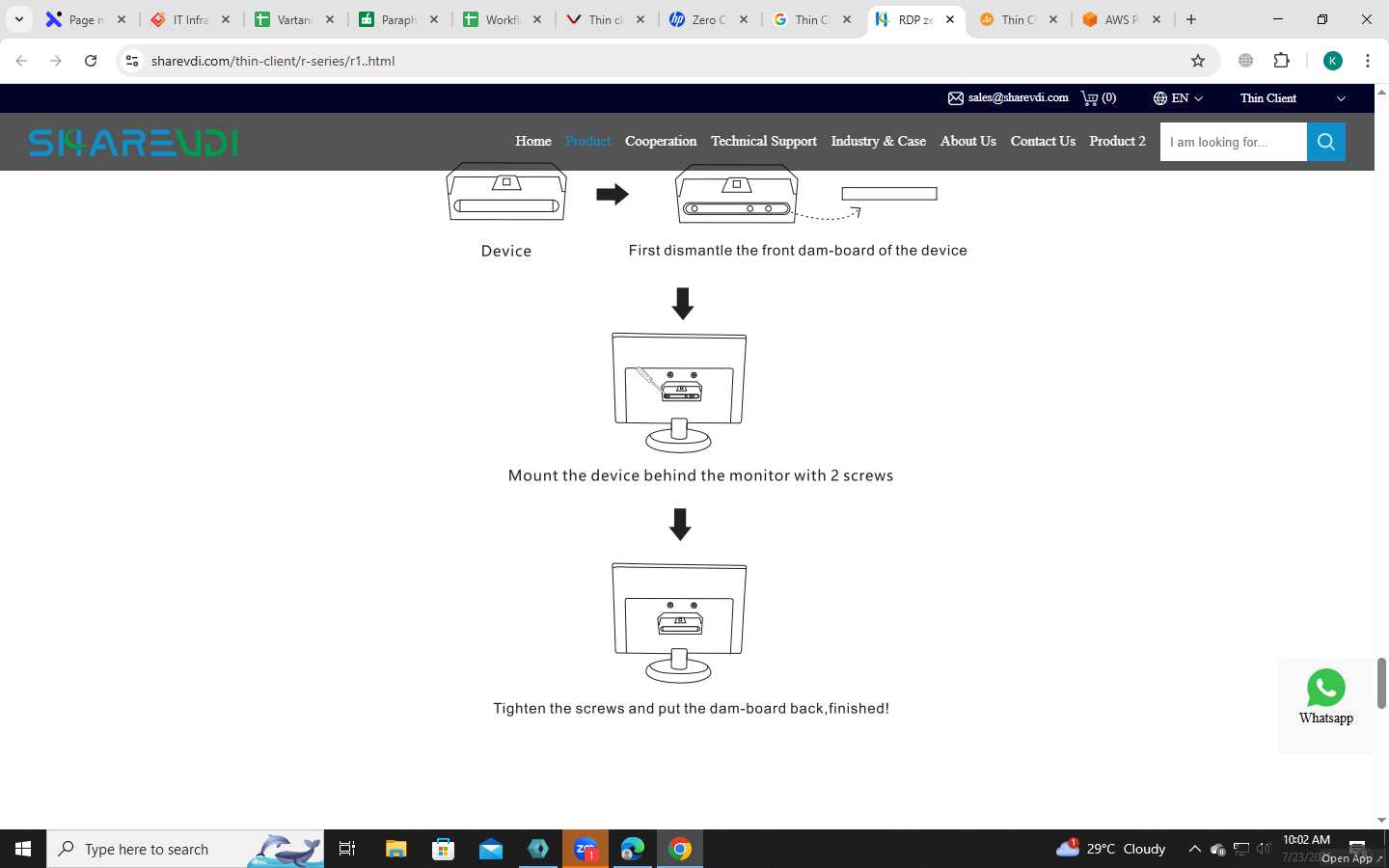Open Microsoft Store from the taskbar
This screenshot has width=1389, height=868.
click(x=443, y=849)
